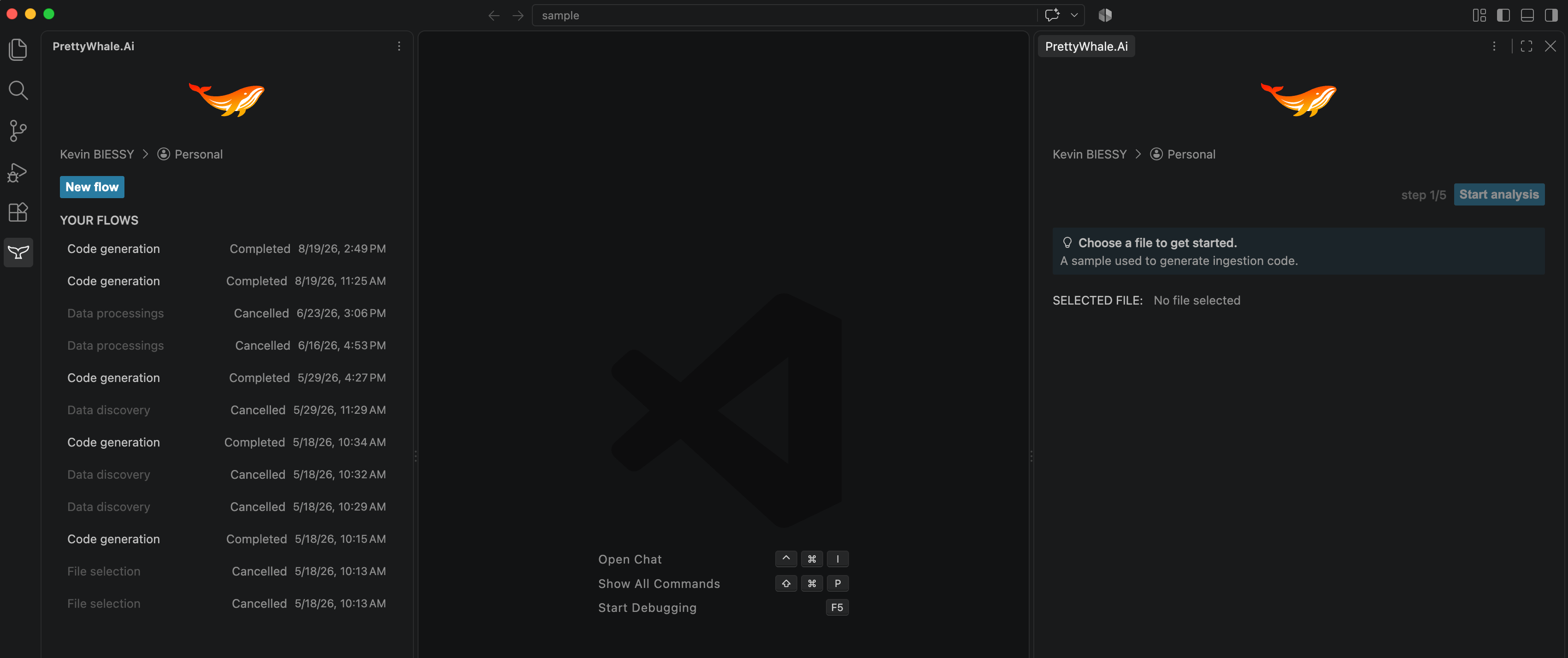Open the Run and Debug view
Viewport: 1568px width, 658px height.
[x=18, y=172]
